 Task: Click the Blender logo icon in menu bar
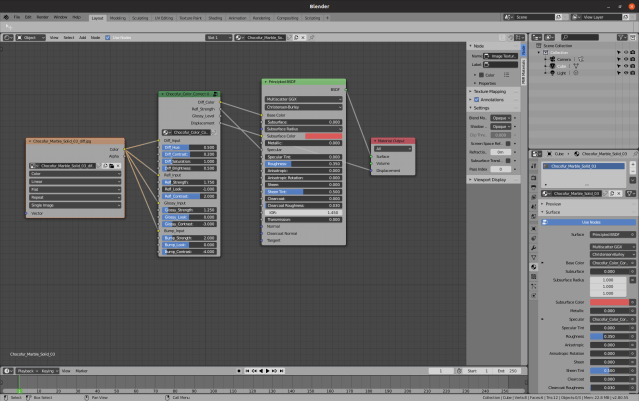coord(7,17)
